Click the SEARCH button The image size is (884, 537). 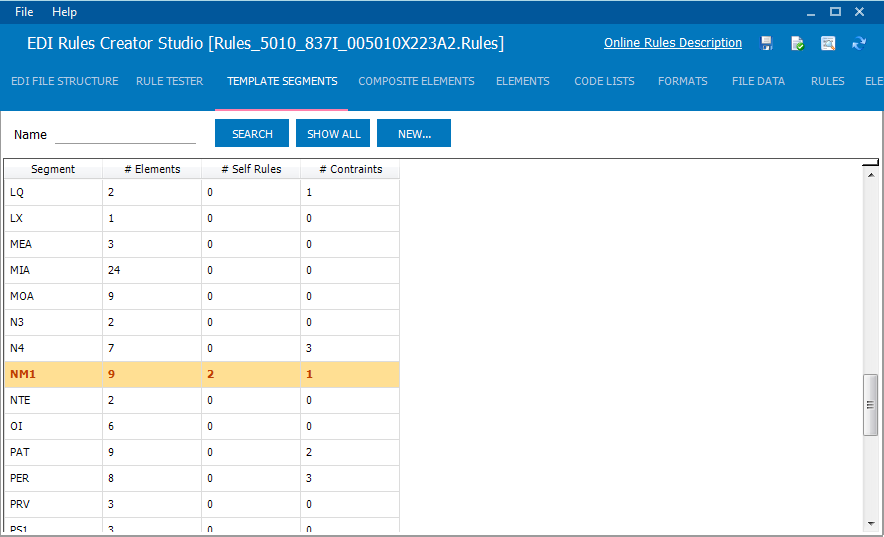pos(252,134)
